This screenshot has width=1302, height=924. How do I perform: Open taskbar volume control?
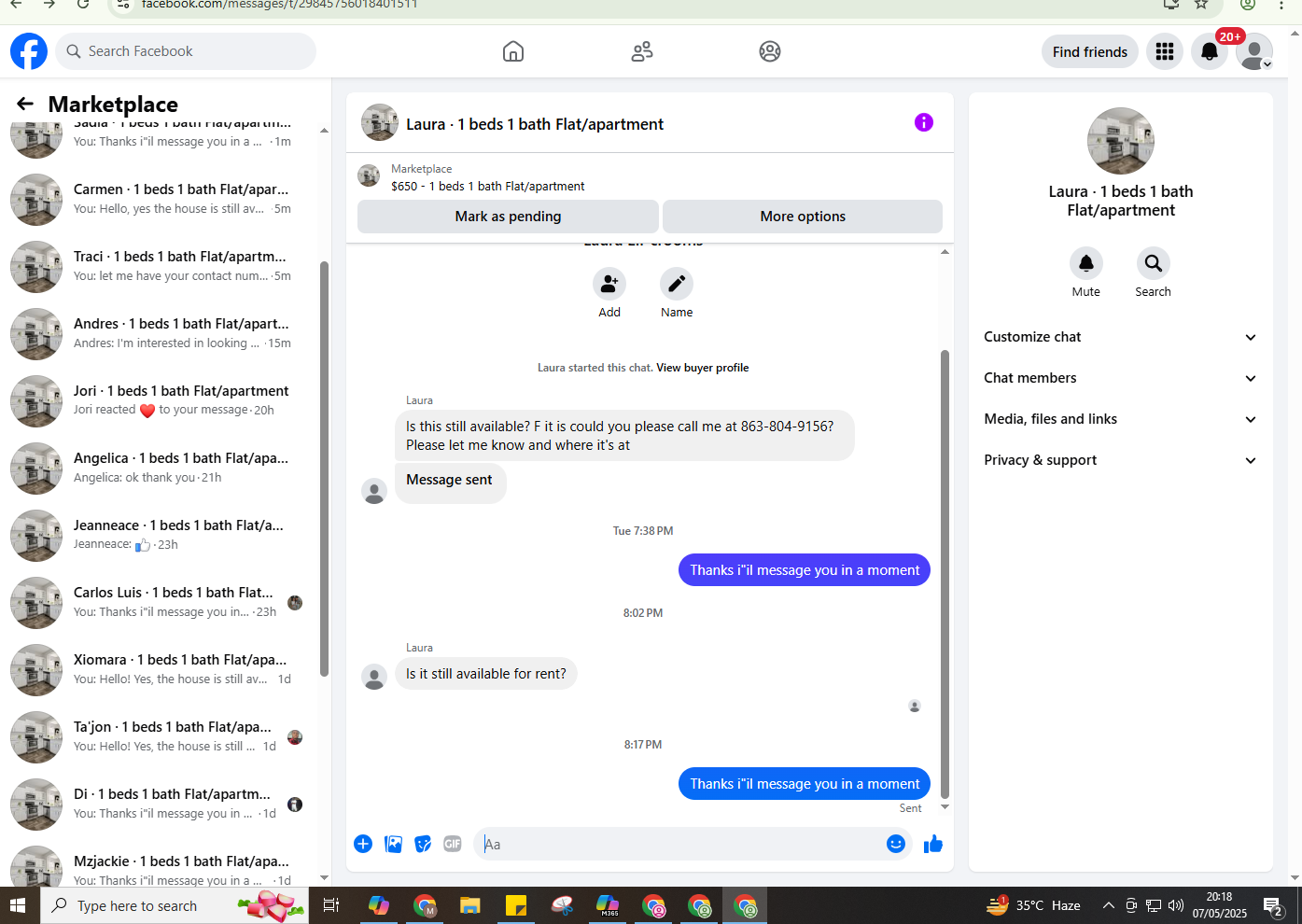(1176, 905)
